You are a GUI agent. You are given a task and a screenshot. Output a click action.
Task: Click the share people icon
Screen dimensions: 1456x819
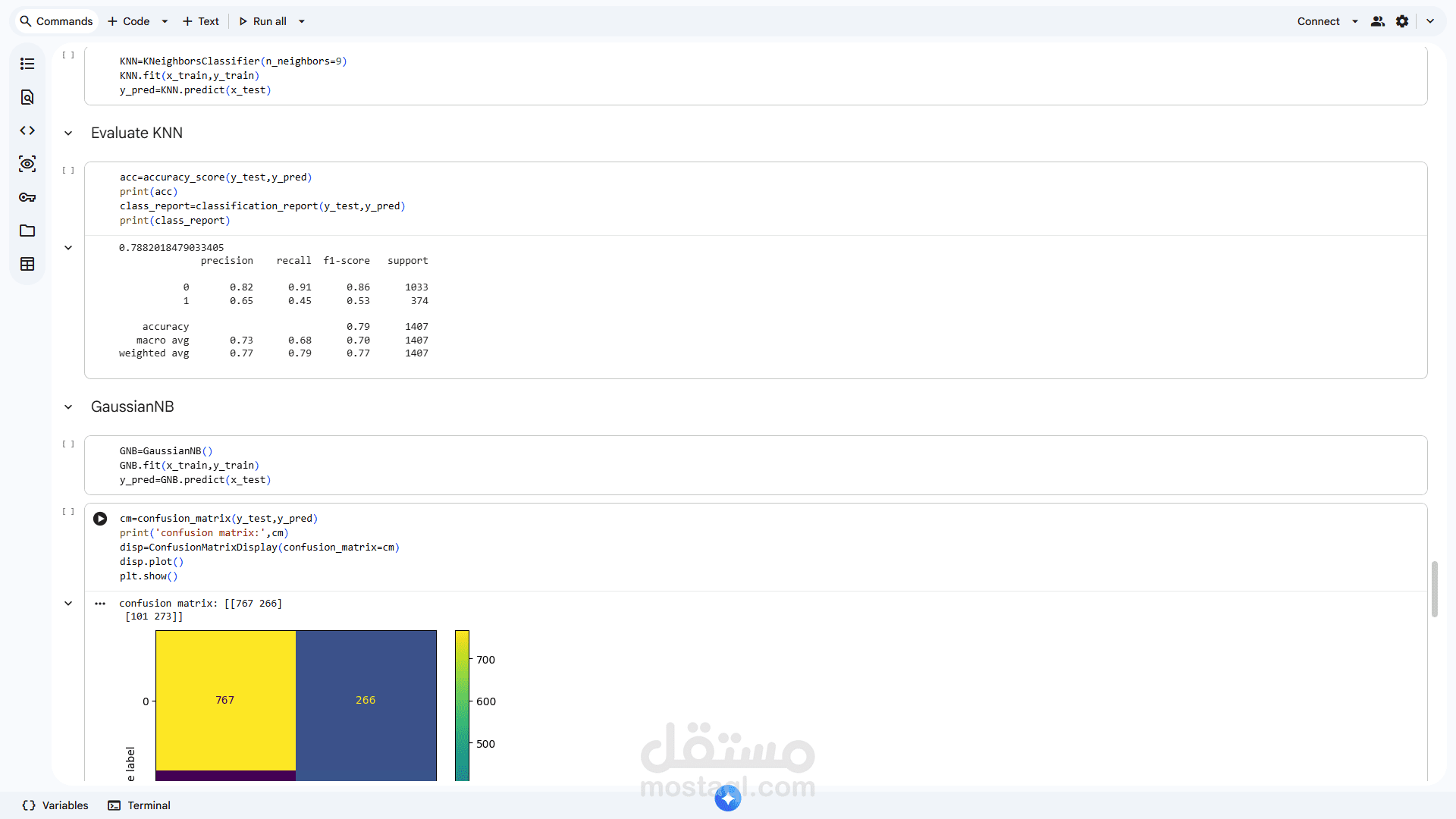pyautogui.click(x=1378, y=21)
